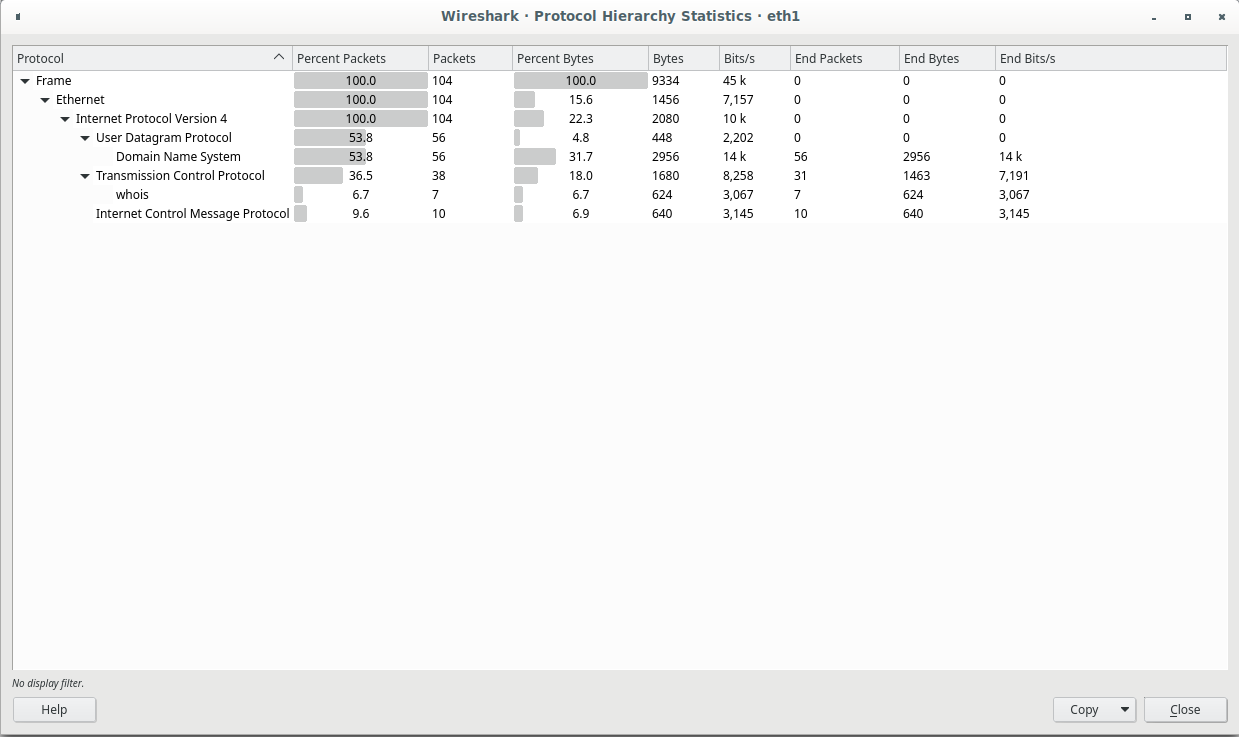Click TCP end packets value 31
1239x737 pixels.
click(x=801, y=176)
